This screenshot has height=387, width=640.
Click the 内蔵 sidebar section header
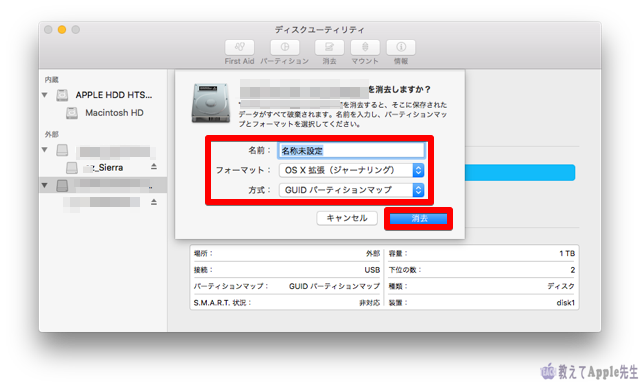pyautogui.click(x=51, y=80)
